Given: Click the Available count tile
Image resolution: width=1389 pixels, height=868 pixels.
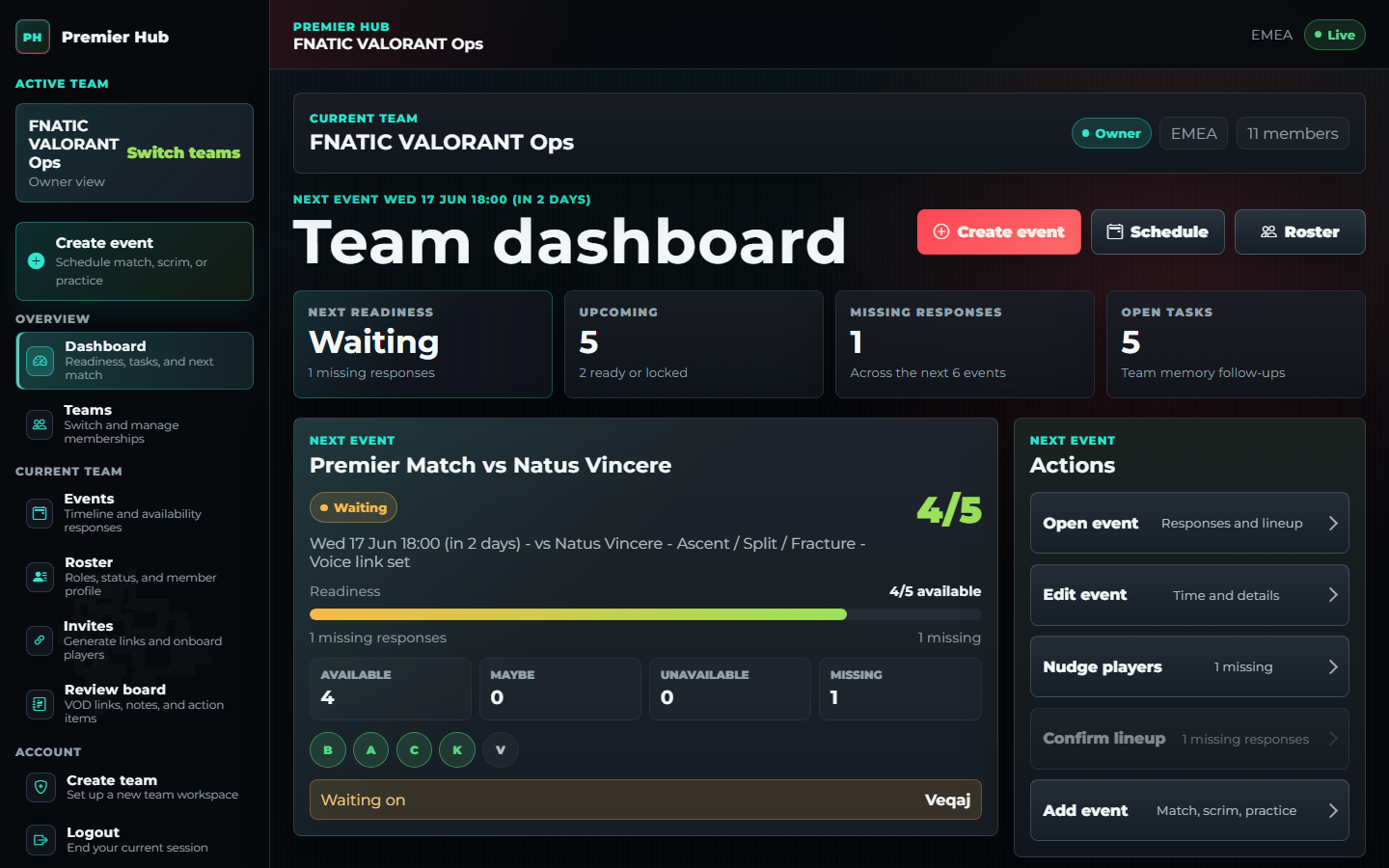Looking at the screenshot, I should 391,689.
